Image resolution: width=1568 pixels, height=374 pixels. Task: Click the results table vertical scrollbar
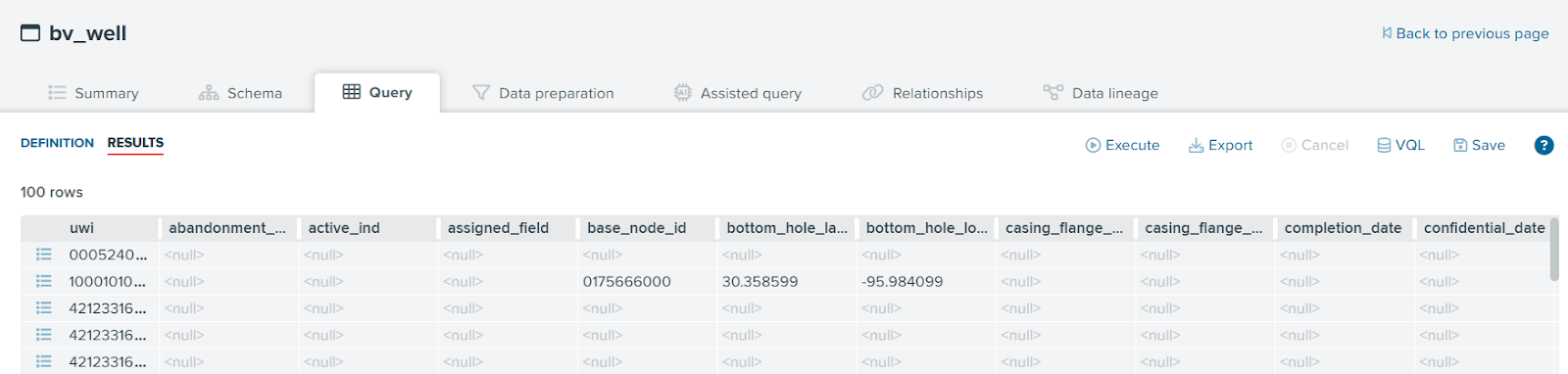pos(1554,250)
